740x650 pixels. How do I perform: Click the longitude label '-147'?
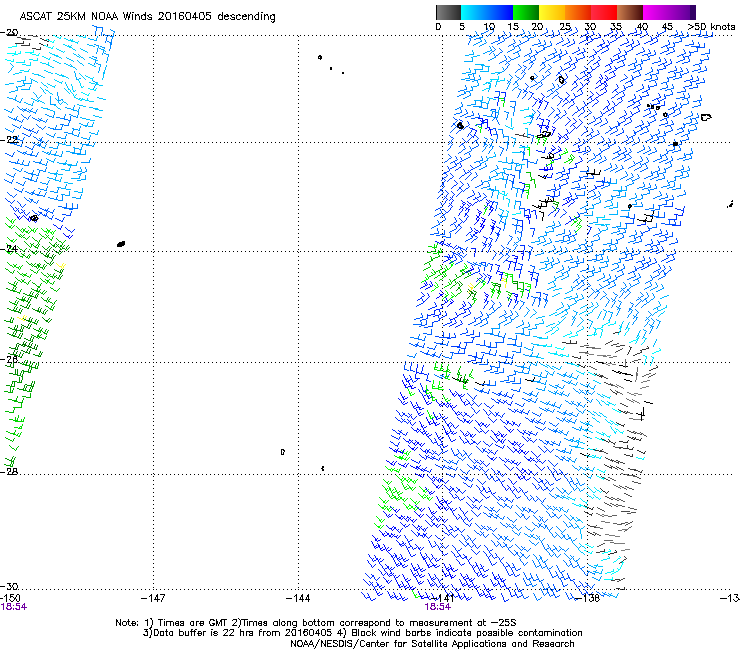tap(153, 598)
